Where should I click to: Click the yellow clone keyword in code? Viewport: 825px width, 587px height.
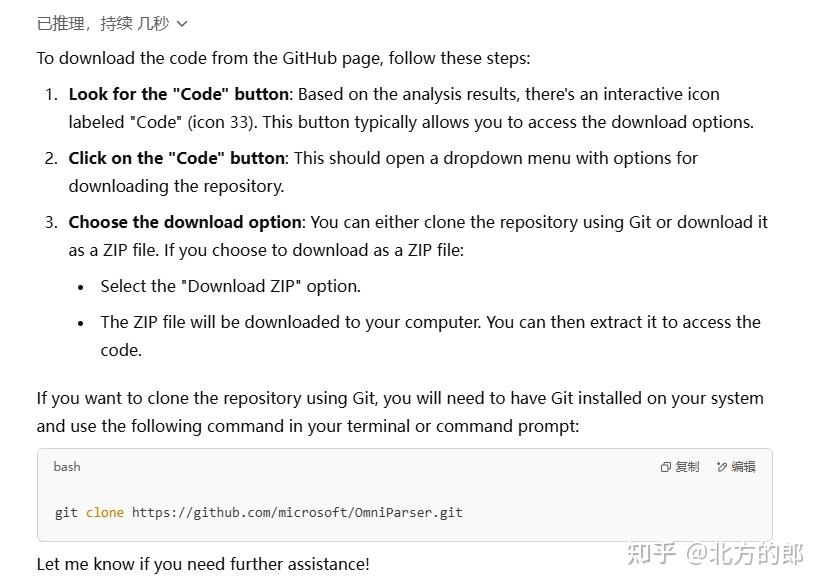[105, 513]
